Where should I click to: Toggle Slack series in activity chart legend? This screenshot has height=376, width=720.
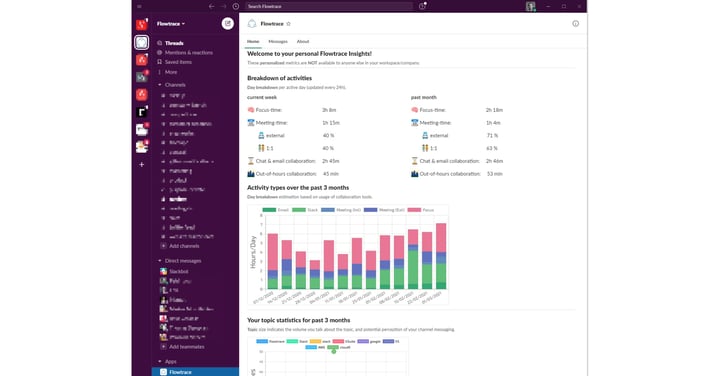click(305, 210)
